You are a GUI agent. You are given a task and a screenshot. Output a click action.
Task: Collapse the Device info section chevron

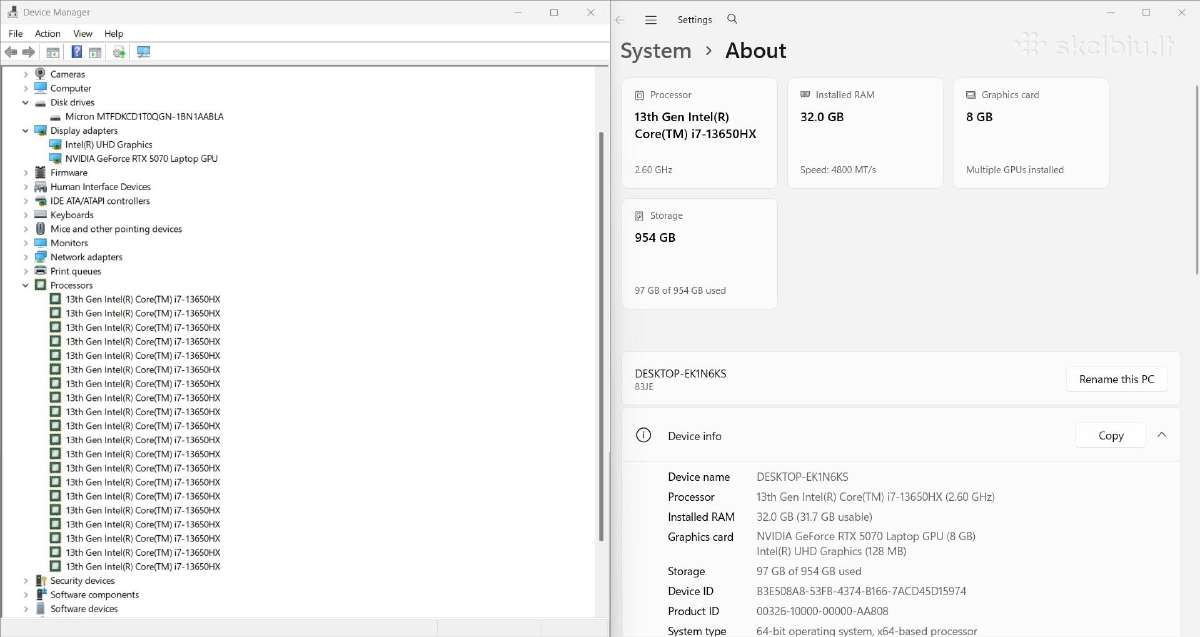pos(1161,435)
